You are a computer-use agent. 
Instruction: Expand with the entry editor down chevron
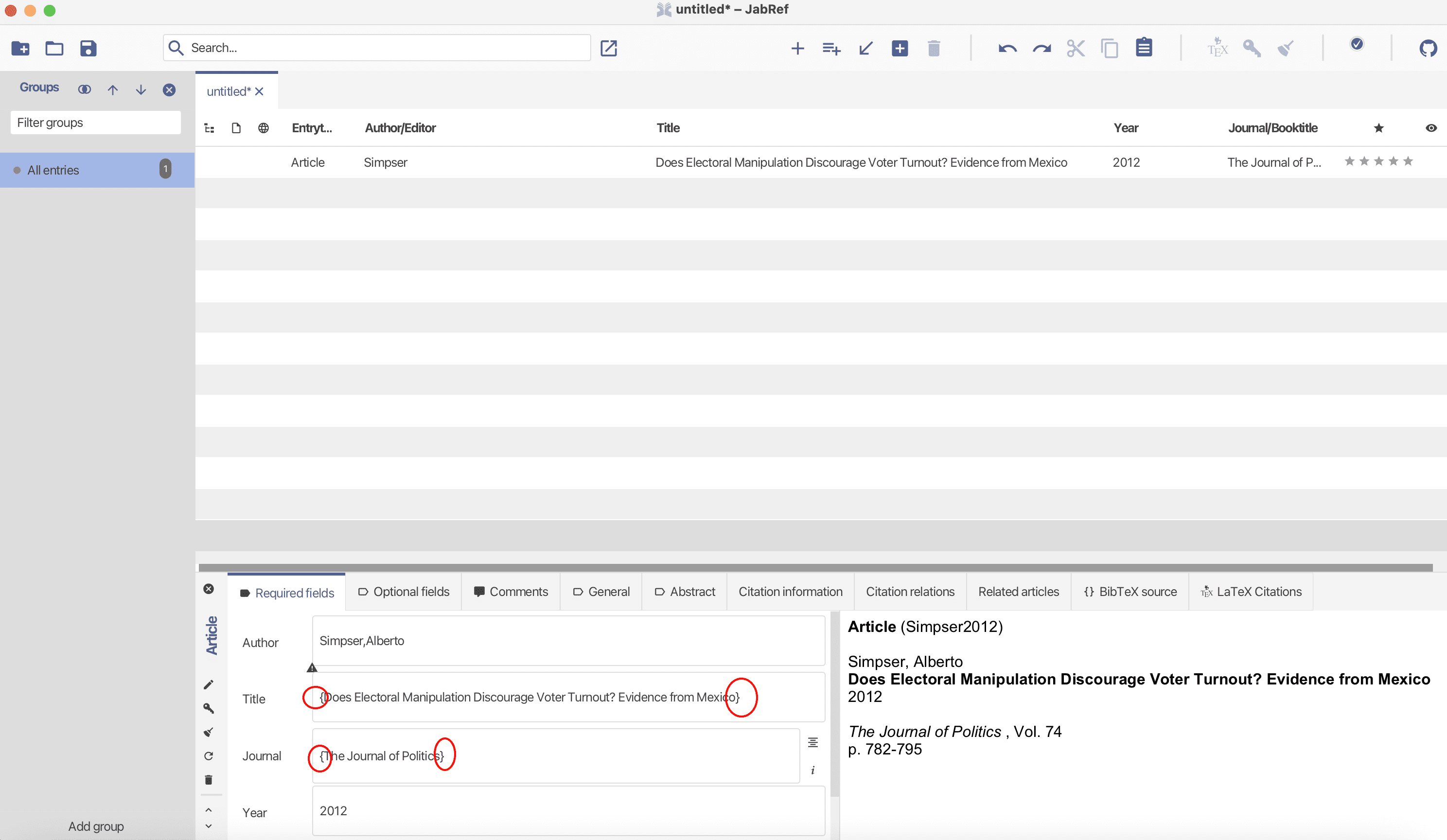click(209, 826)
